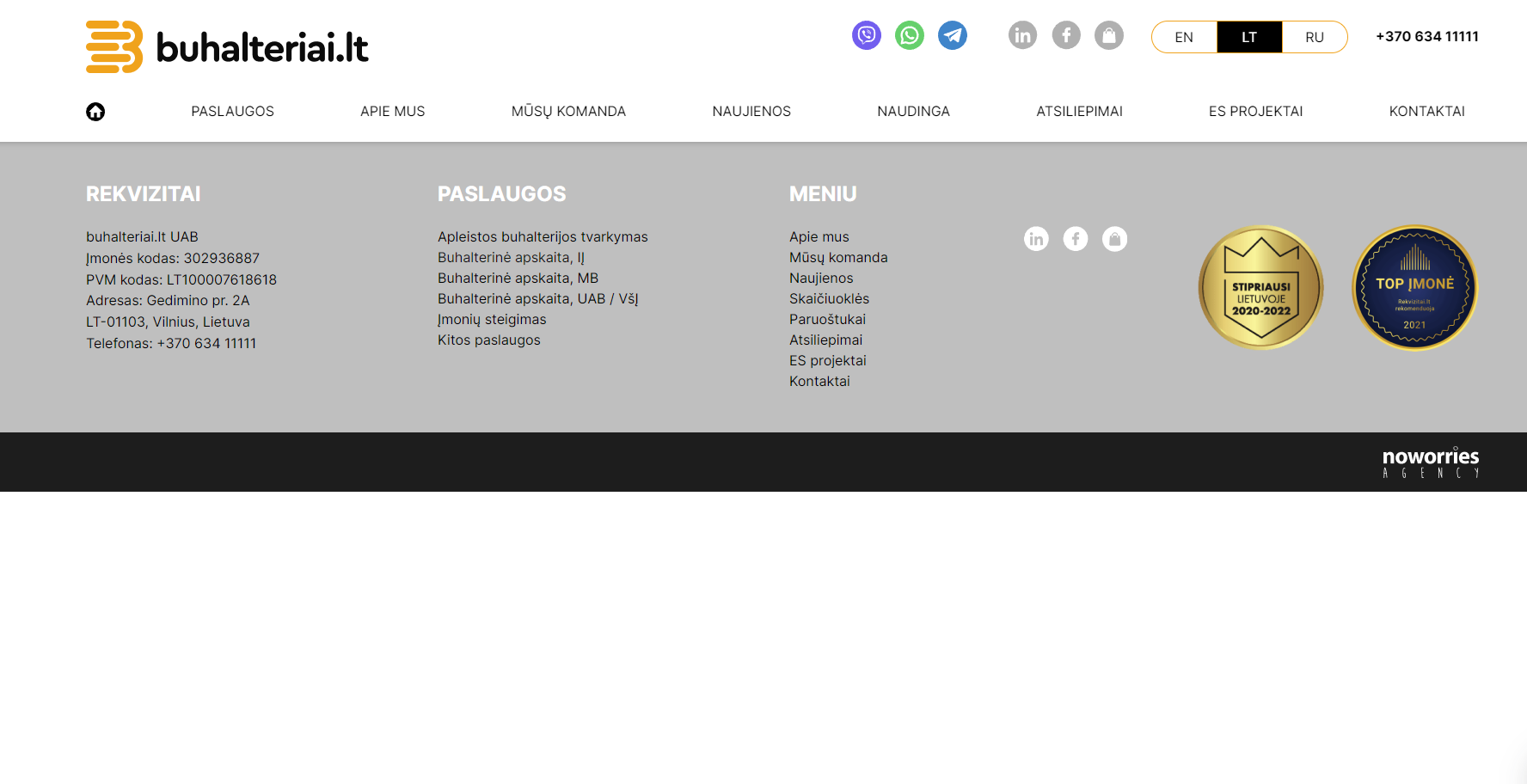The image size is (1527, 784).
Task: Open the NAUDINGA navigation menu
Action: click(913, 112)
